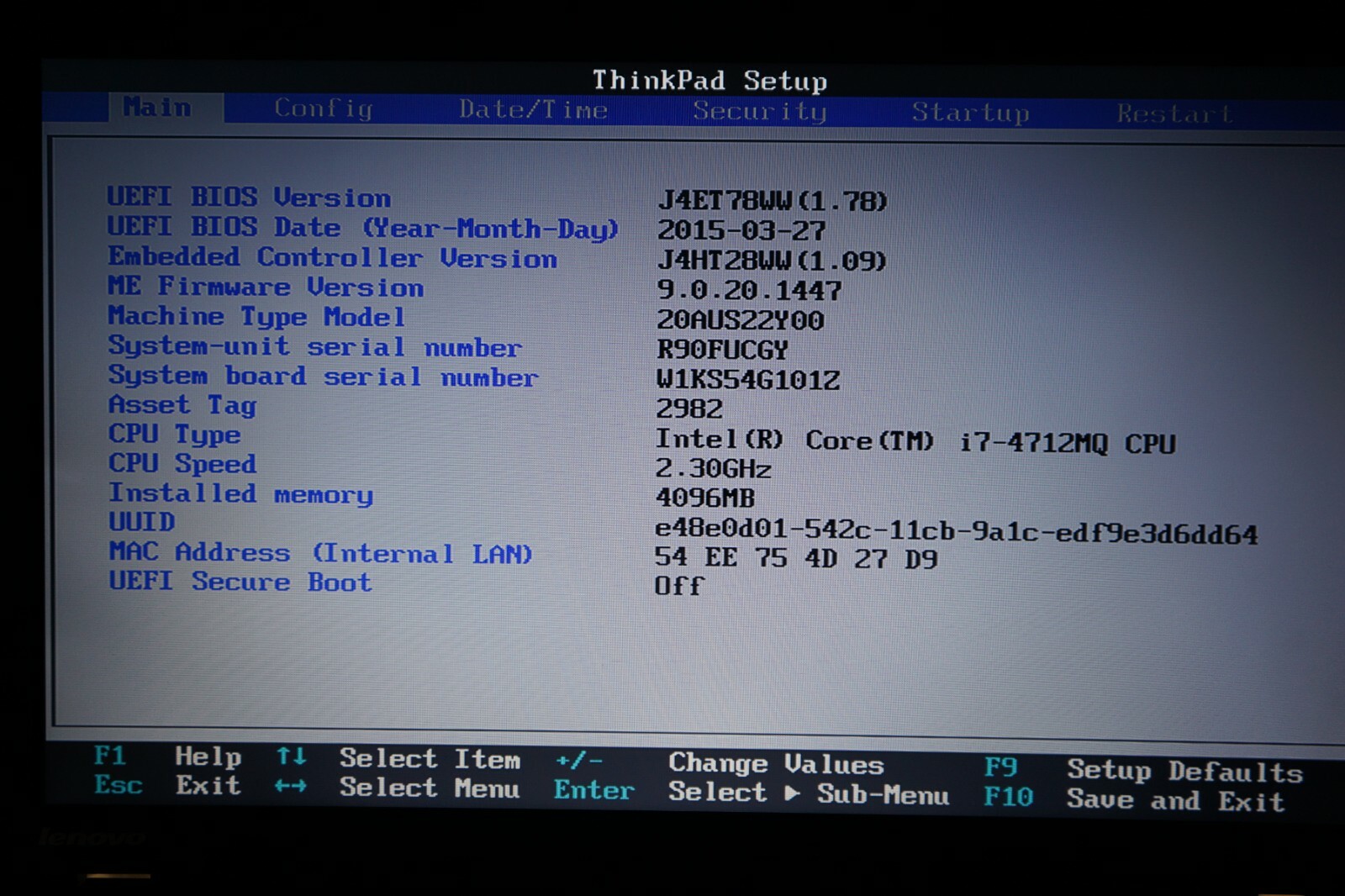Click Machine Type Model label
1345x896 pixels.
(257, 317)
